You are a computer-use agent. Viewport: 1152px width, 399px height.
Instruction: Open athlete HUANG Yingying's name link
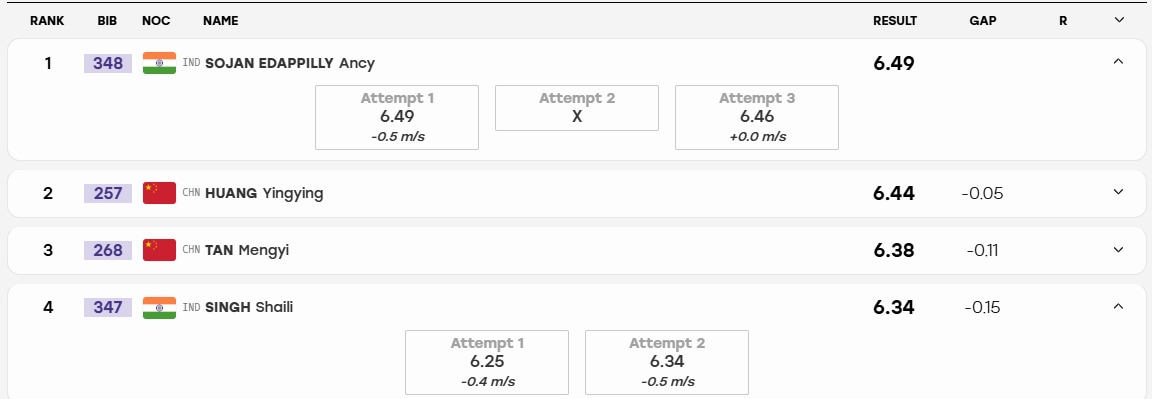[x=264, y=193]
